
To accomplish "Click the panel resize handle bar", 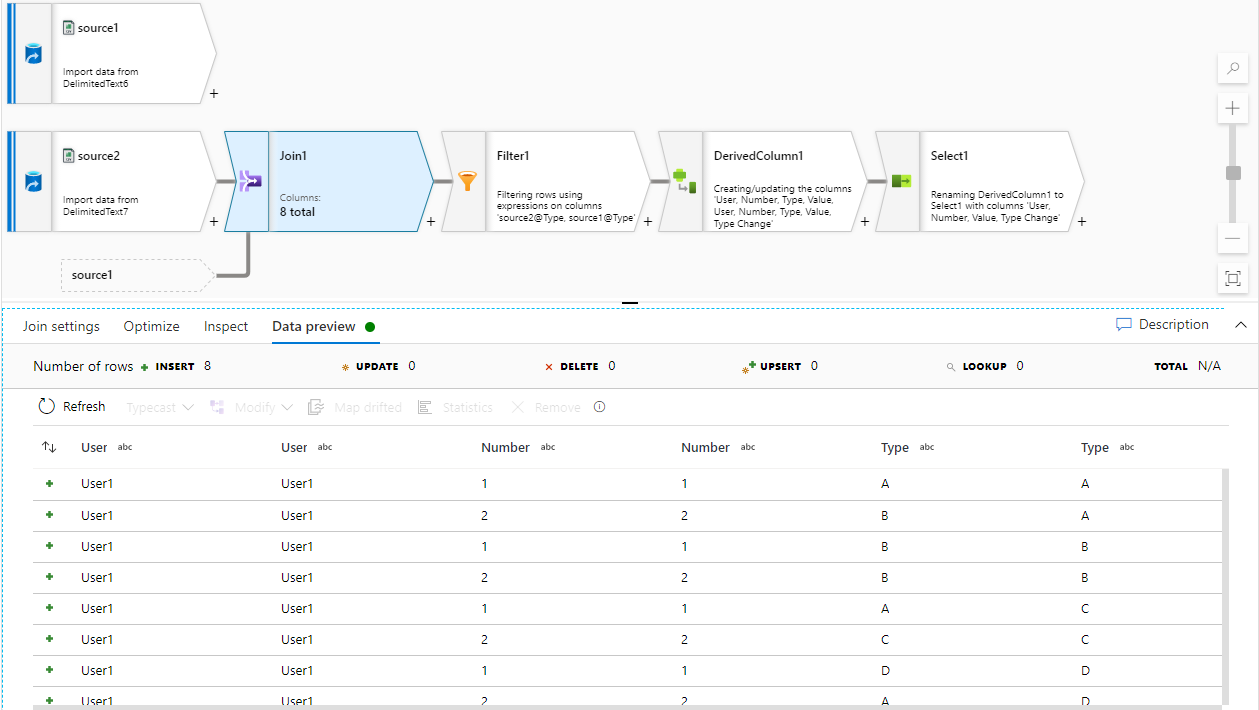I will 630,302.
